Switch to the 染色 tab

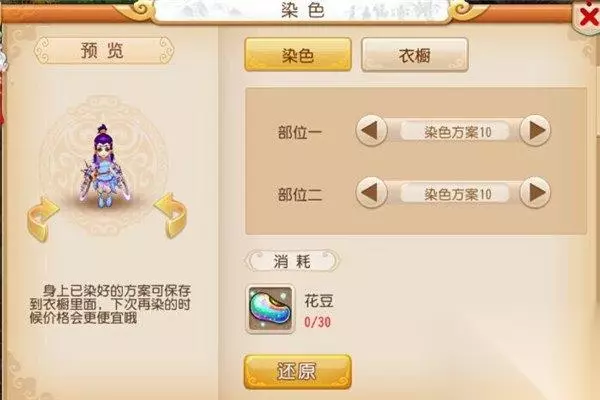coord(298,55)
